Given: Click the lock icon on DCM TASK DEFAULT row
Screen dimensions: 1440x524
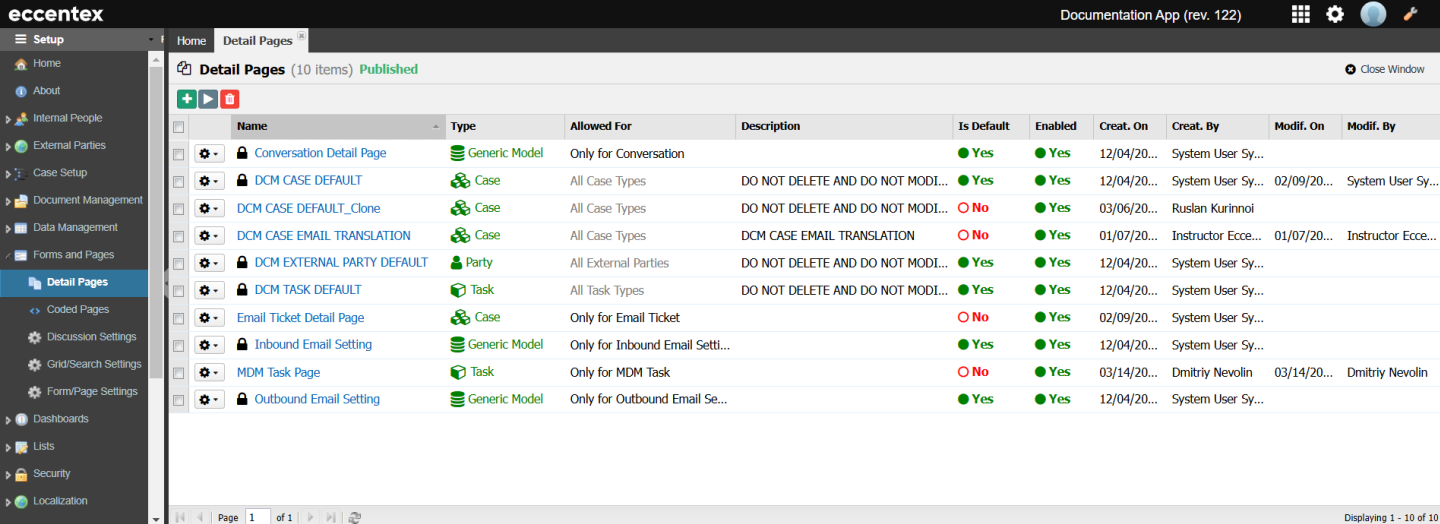Looking at the screenshot, I should point(242,290).
